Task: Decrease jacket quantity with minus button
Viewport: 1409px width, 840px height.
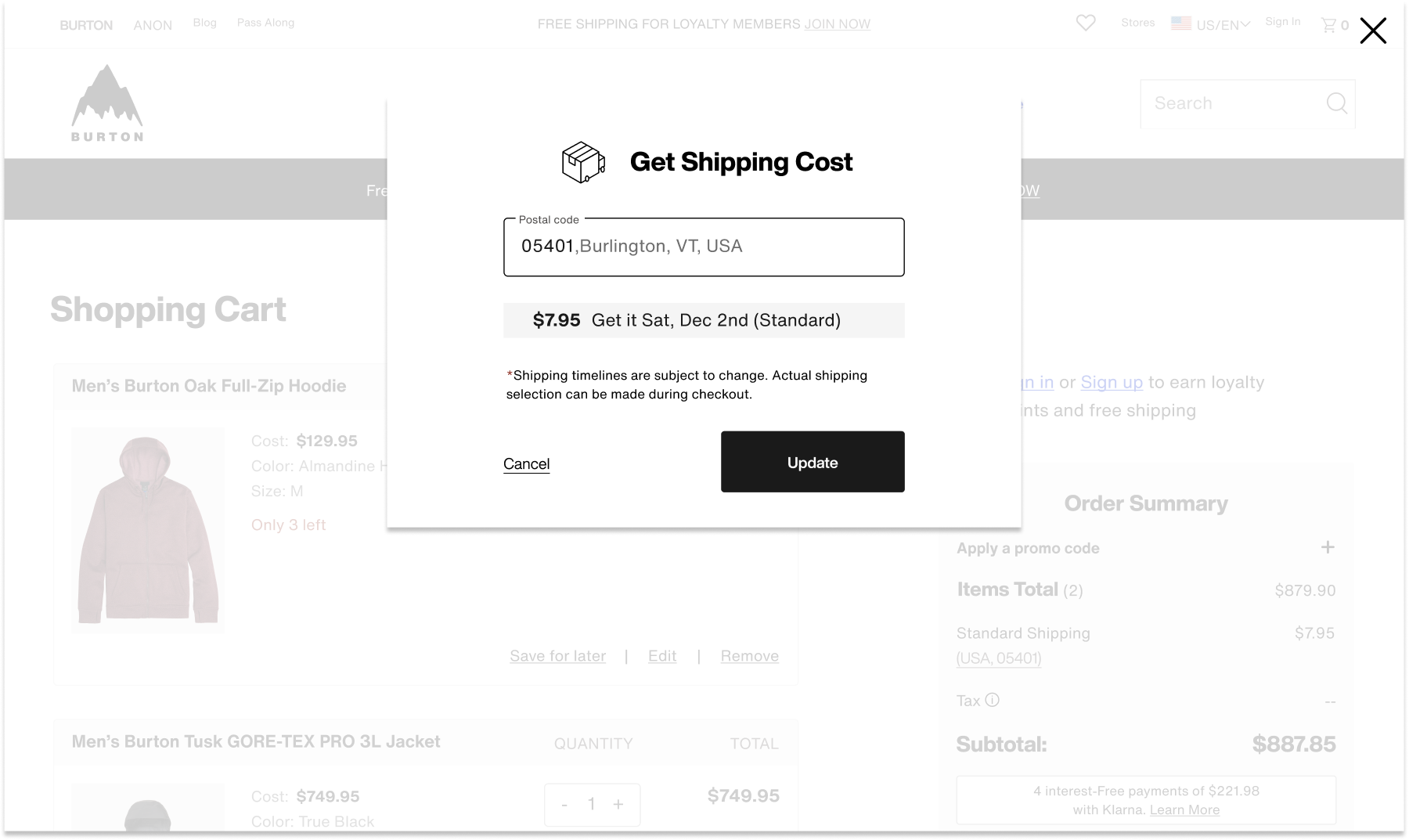Action: pyautogui.click(x=564, y=804)
